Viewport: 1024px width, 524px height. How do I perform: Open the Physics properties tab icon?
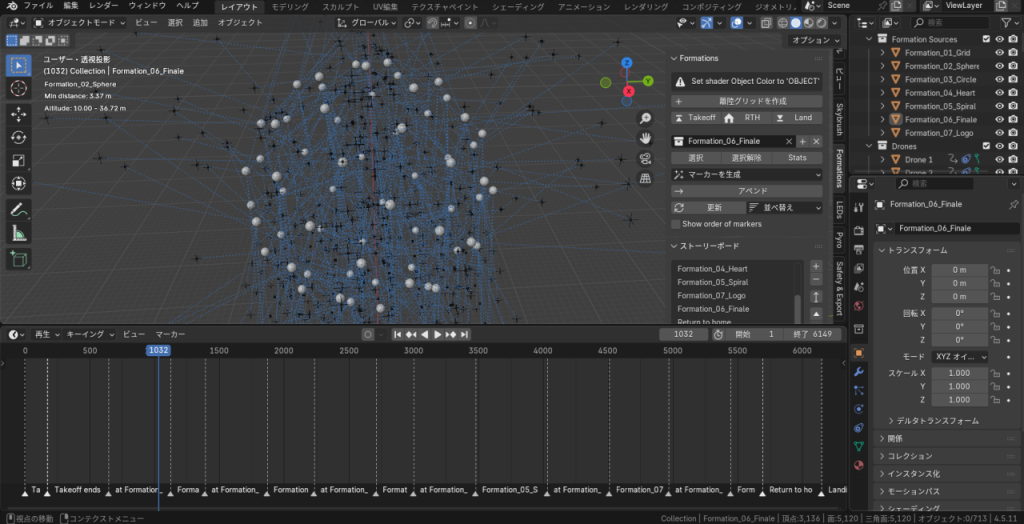859,409
